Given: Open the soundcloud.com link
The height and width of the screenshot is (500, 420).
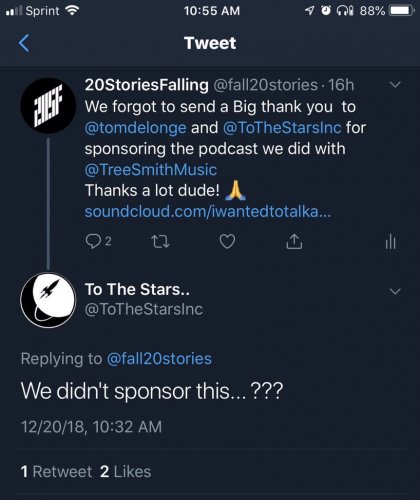Looking at the screenshot, I should (x=208, y=212).
